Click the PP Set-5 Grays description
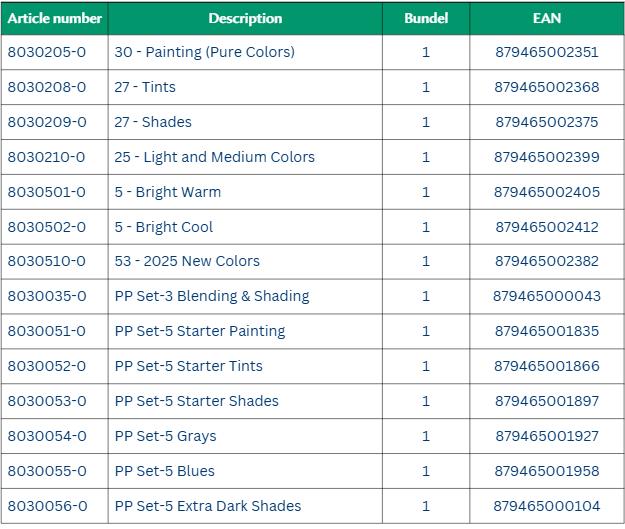Image resolution: width=625 pixels, height=529 pixels. coord(165,436)
